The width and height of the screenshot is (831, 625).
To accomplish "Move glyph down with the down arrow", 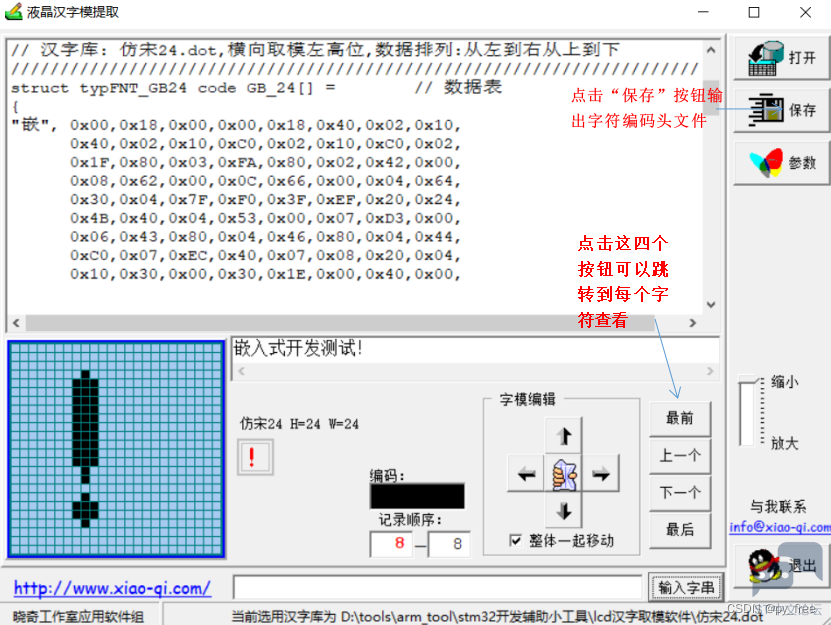I will (563, 510).
